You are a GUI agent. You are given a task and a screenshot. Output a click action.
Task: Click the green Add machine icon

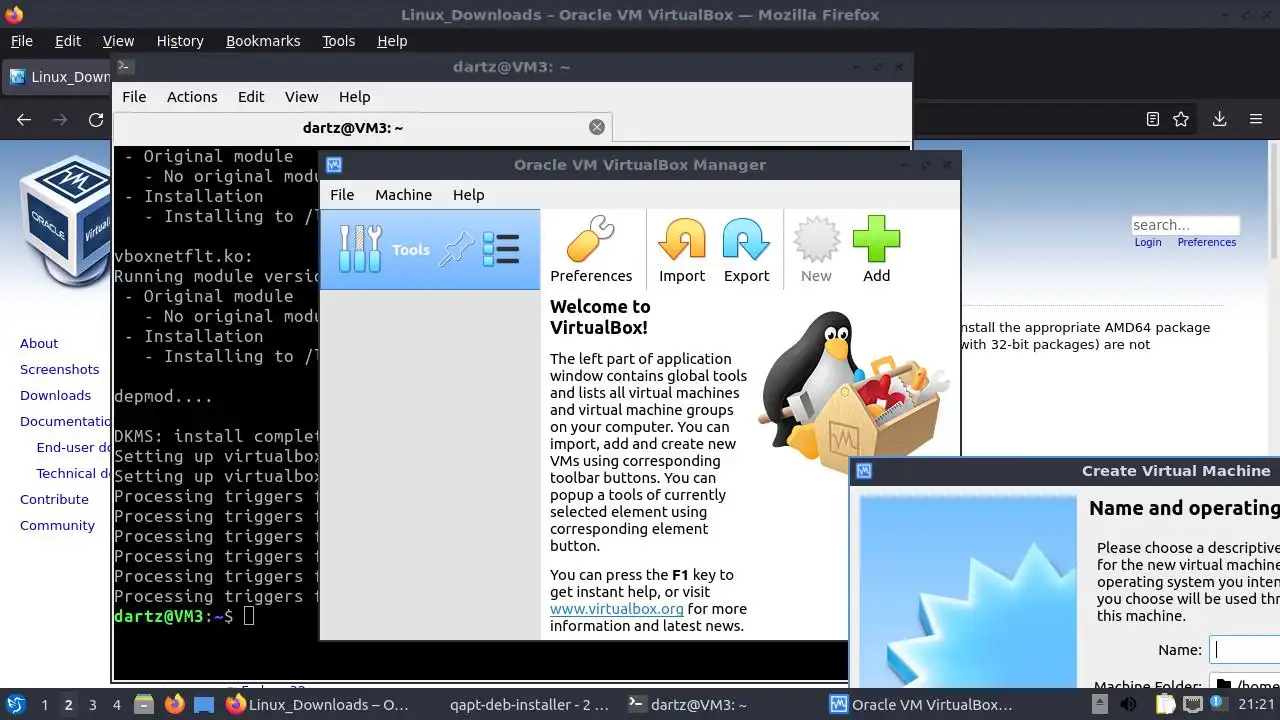coord(876,250)
